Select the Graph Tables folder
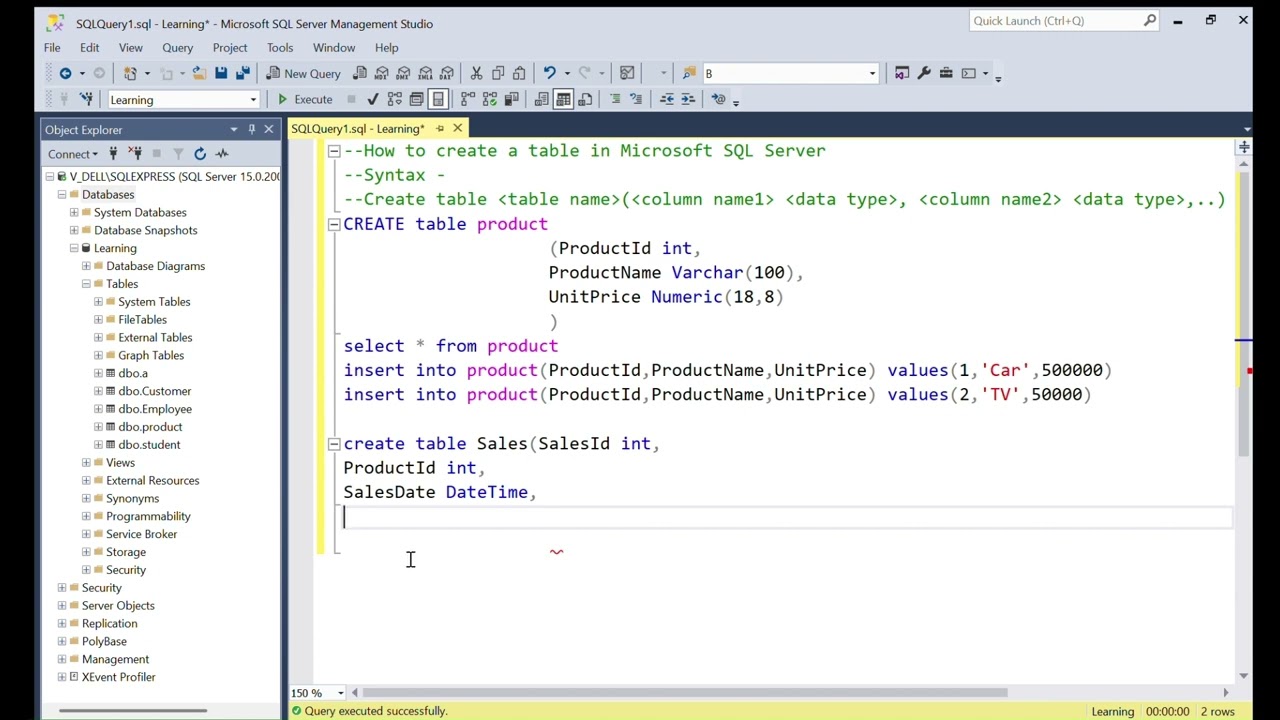 pos(151,355)
